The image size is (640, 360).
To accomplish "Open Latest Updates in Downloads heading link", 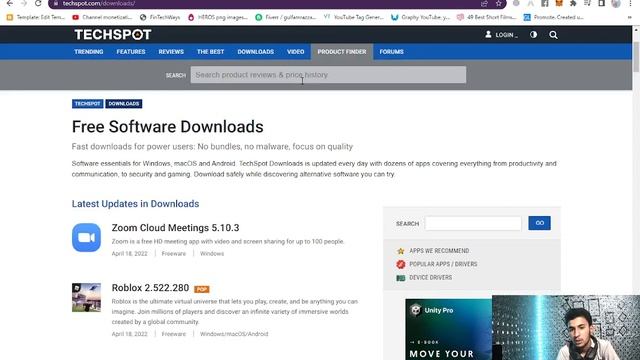I will coord(136,204).
